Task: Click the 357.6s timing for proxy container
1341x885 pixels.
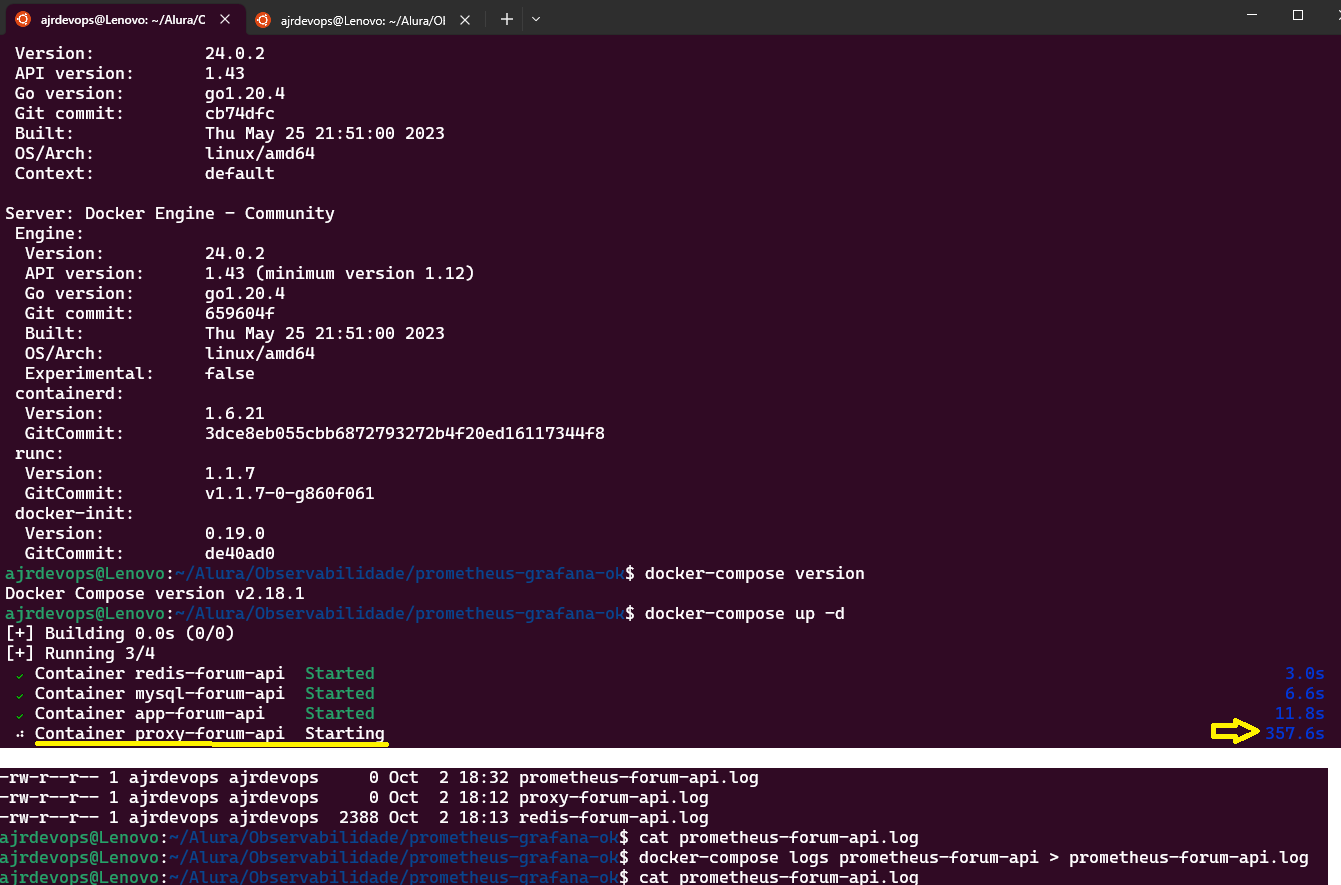Action: (1294, 733)
